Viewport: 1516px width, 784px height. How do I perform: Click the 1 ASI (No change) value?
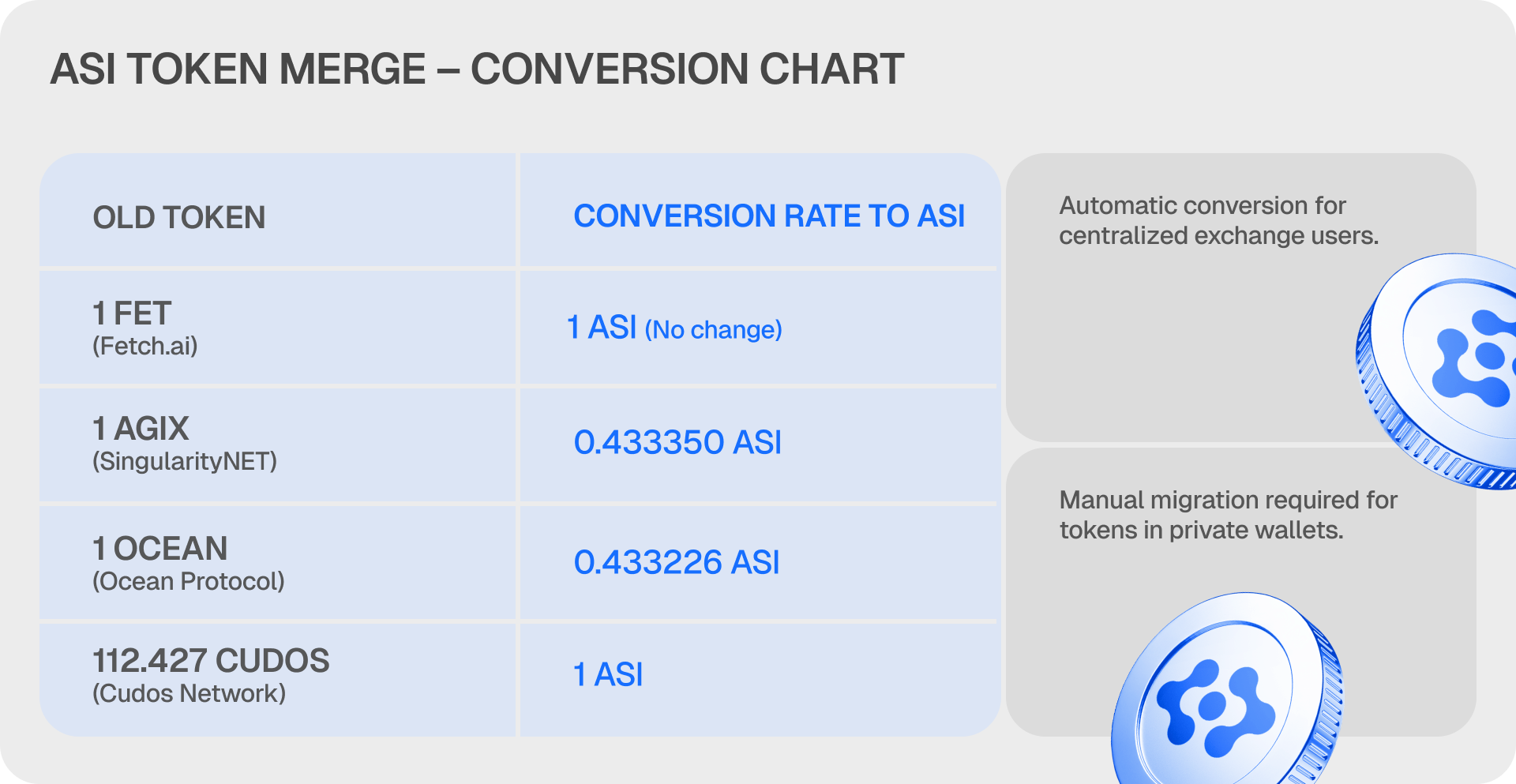(675, 328)
